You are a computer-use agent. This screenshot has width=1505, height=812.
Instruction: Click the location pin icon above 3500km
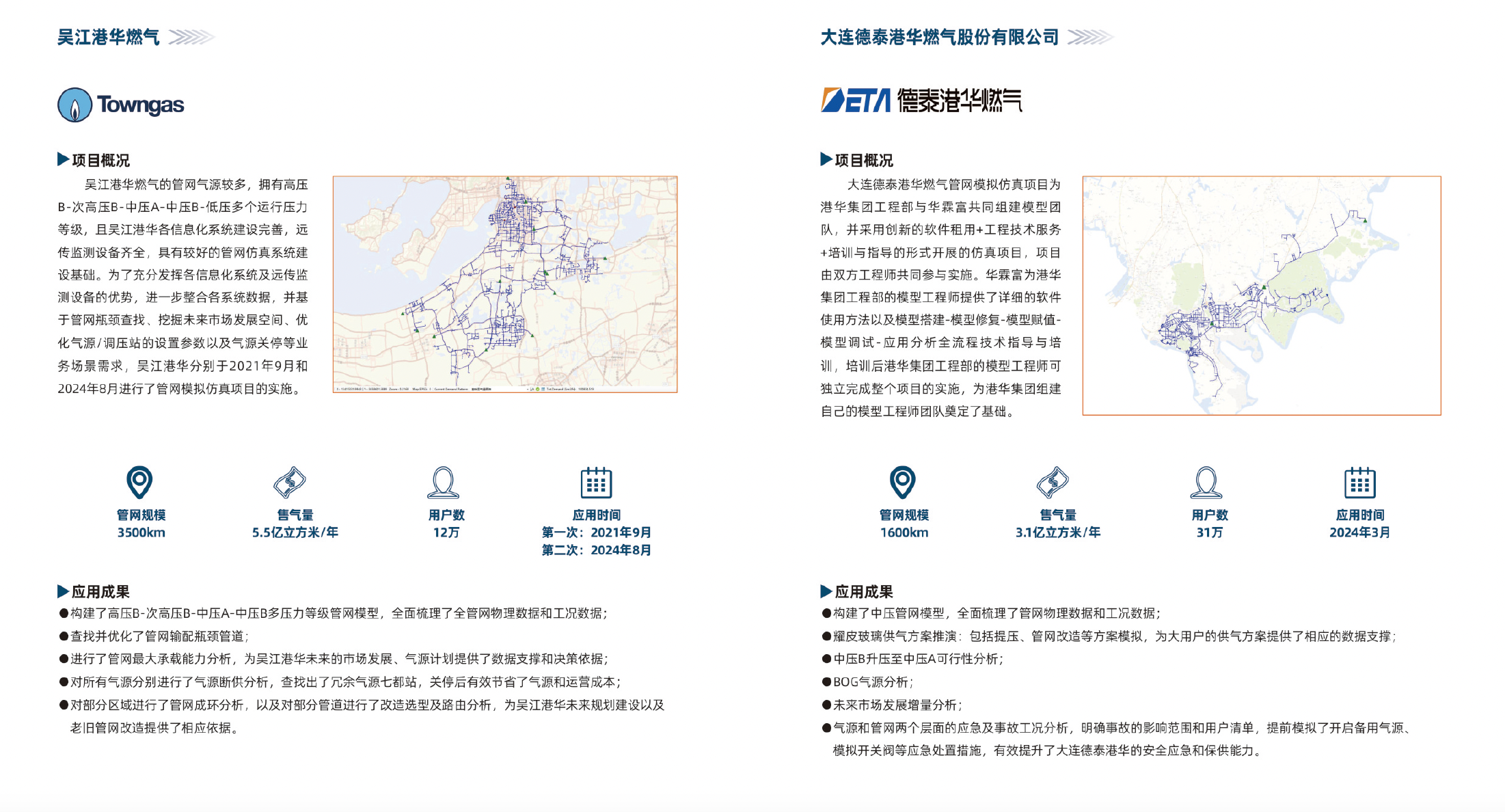click(139, 483)
